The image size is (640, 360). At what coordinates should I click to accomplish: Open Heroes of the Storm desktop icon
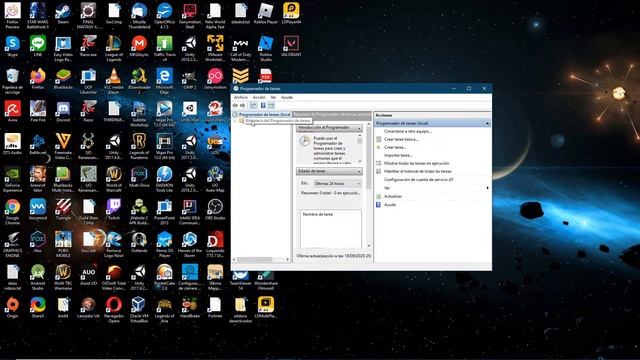click(x=190, y=244)
